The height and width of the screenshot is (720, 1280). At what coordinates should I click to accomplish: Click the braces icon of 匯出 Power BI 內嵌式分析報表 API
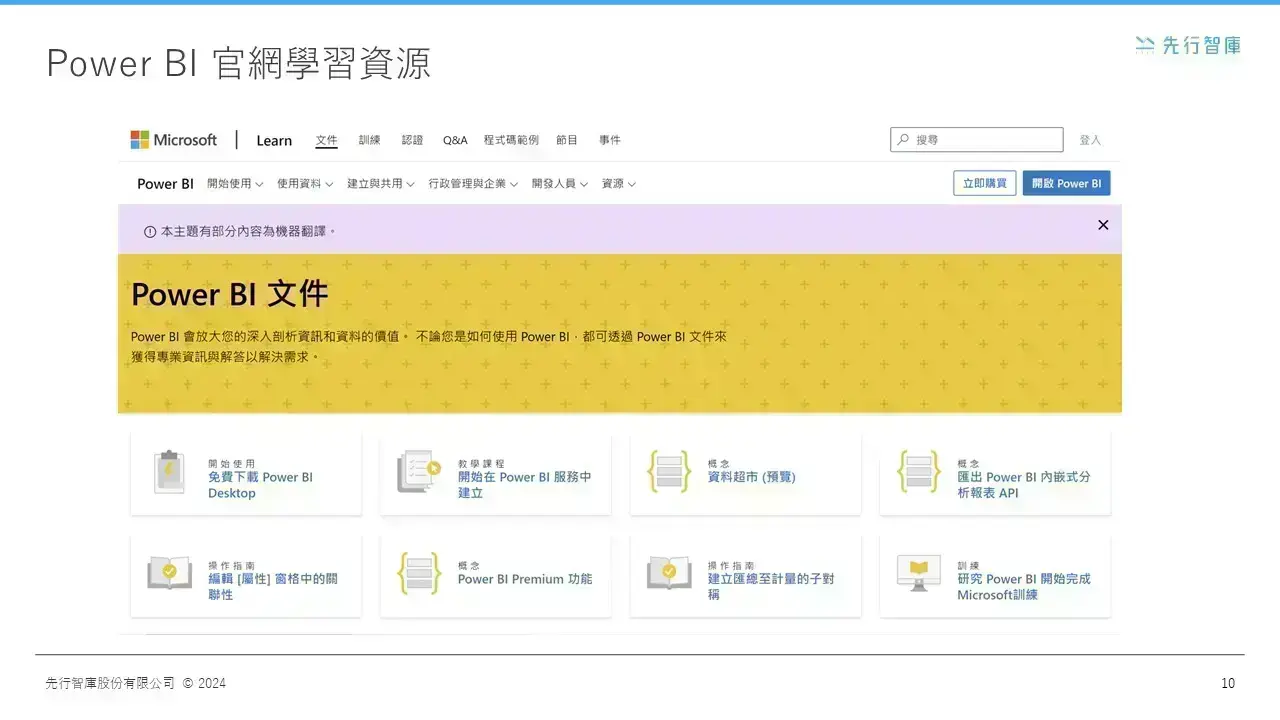[x=918, y=472]
